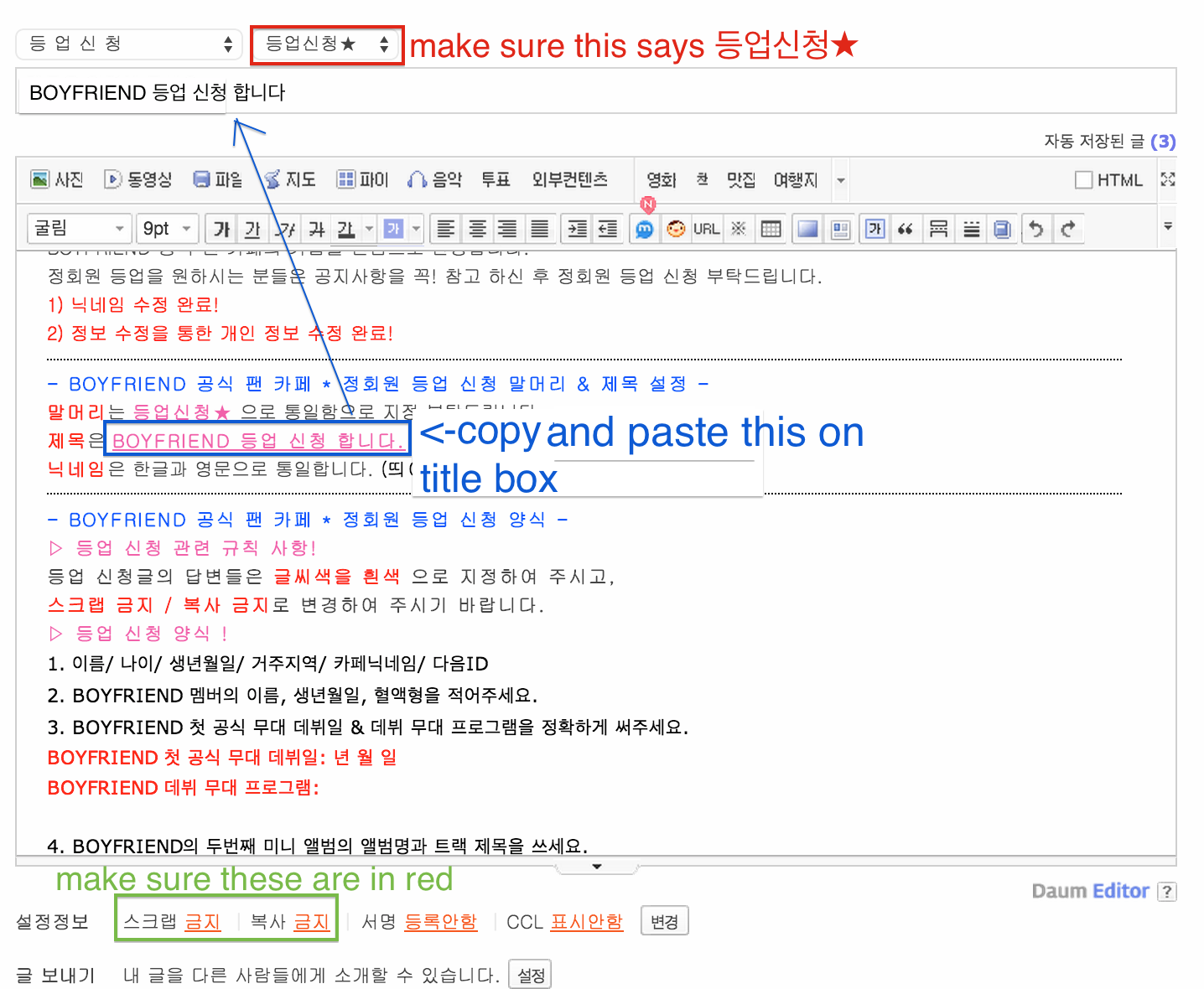Click the 설정 share settings button

[x=530, y=975]
